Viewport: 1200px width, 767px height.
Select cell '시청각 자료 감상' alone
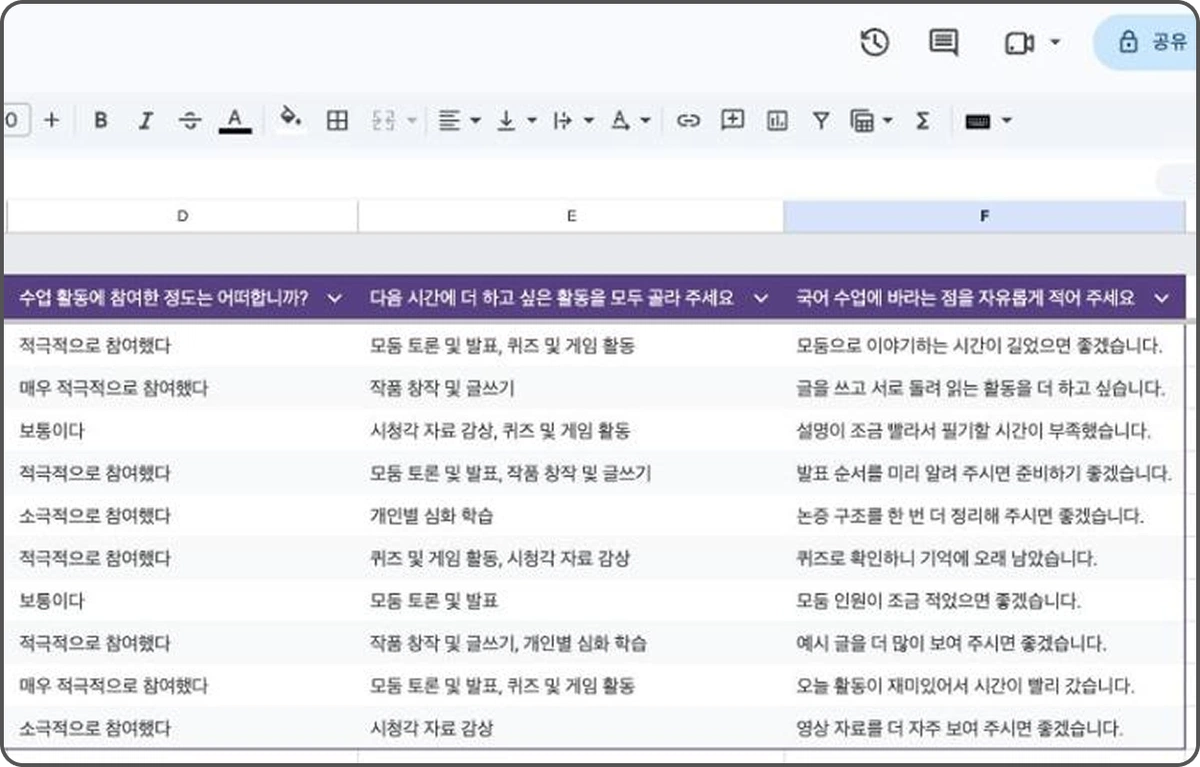coord(571,728)
